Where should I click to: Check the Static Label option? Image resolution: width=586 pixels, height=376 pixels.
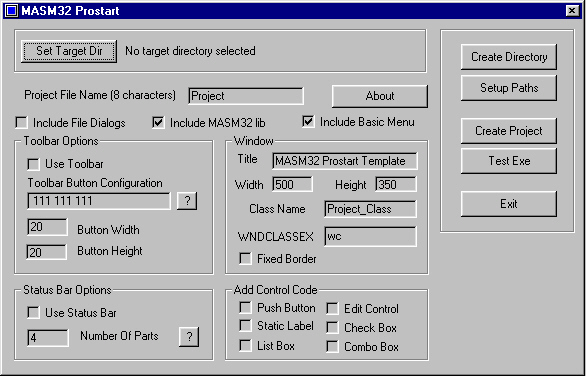click(246, 326)
